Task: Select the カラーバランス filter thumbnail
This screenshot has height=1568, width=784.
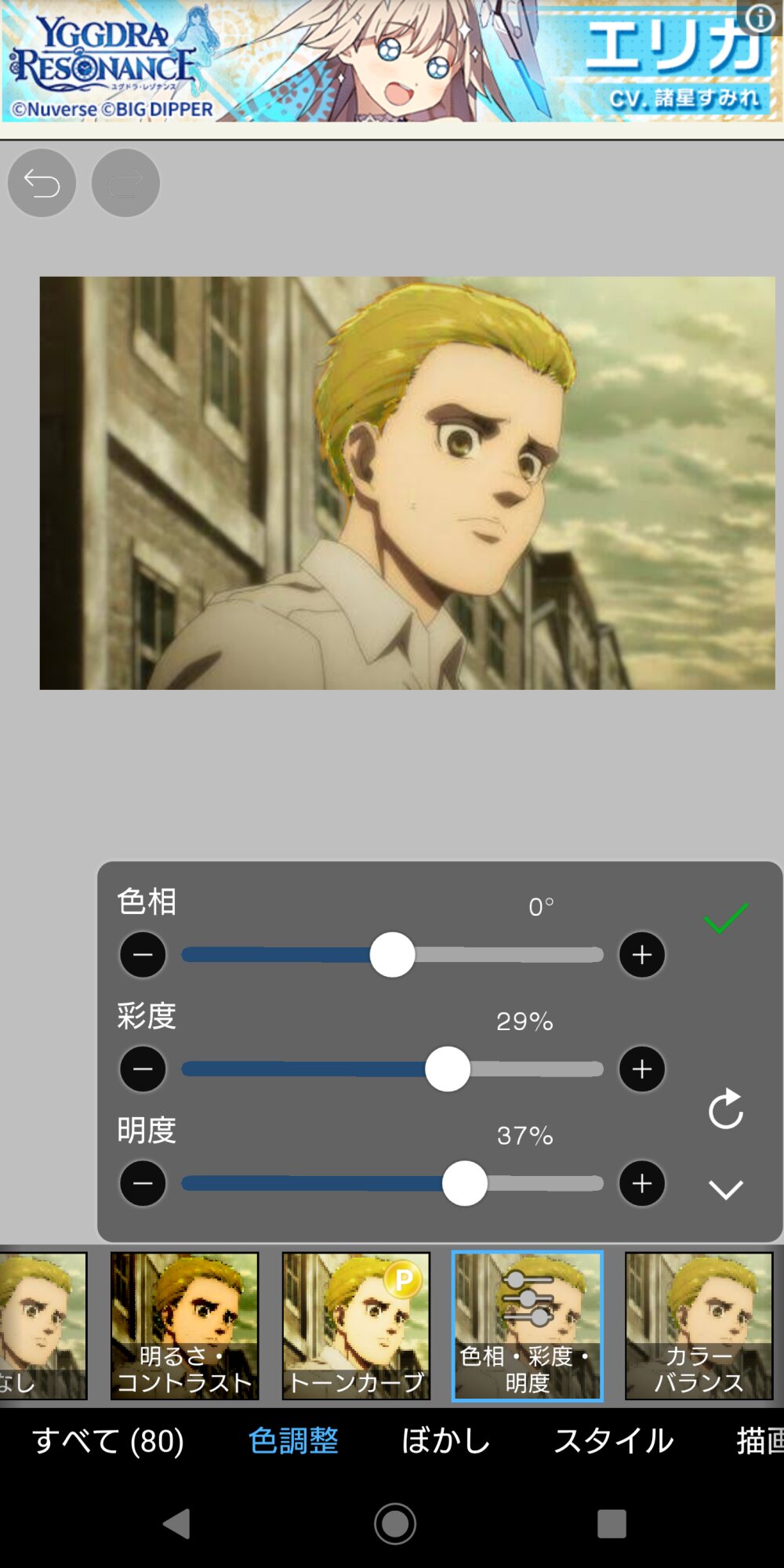Action: point(699,1326)
